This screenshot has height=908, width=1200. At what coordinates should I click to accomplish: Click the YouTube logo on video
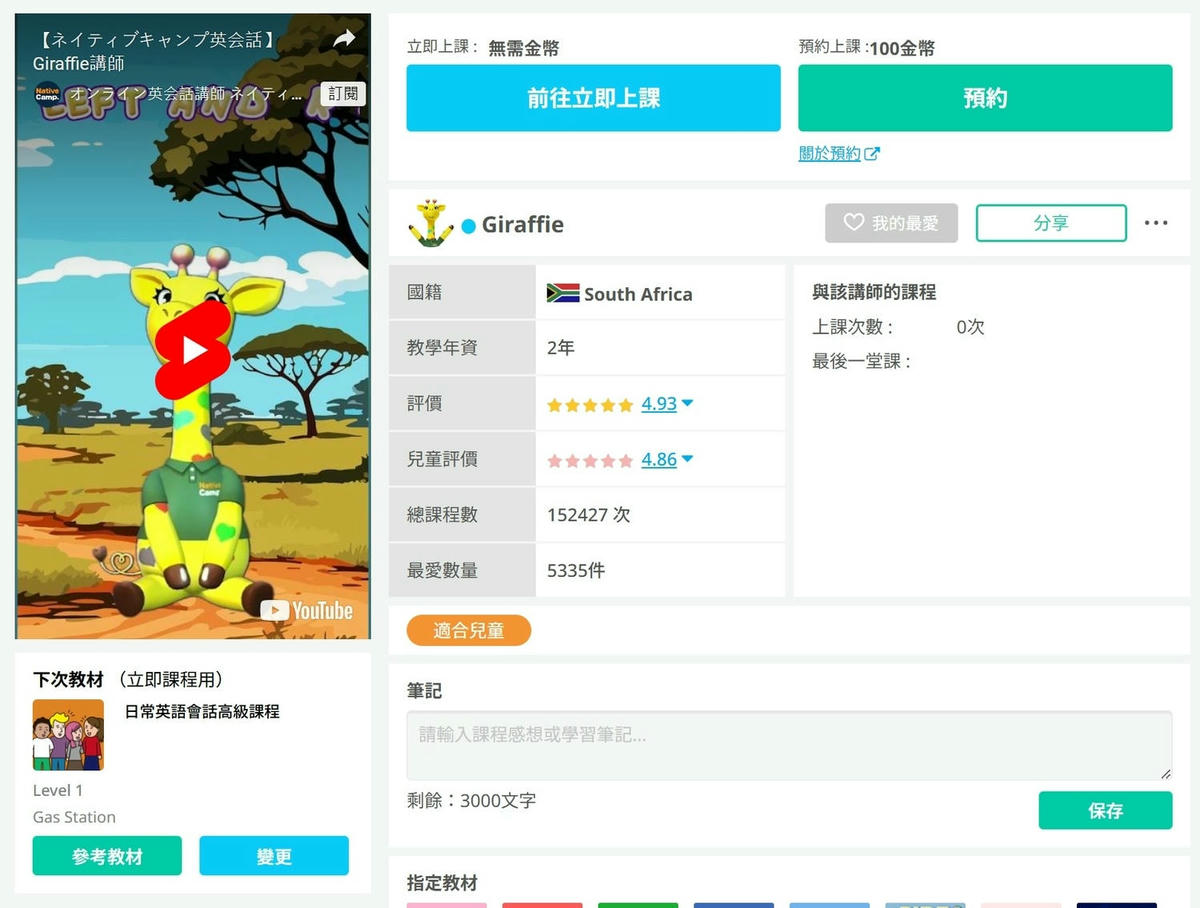point(308,610)
